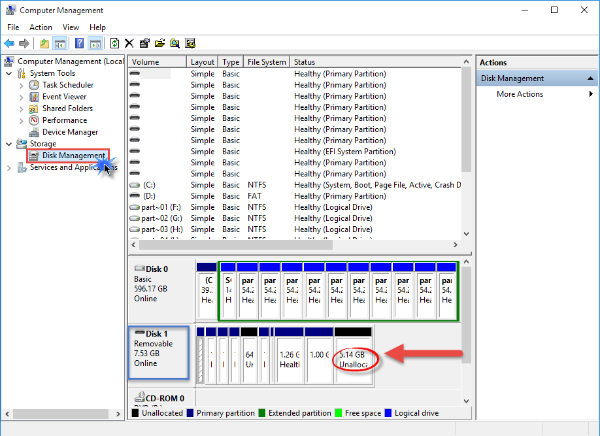Select the part~02 (G:) volume row
This screenshot has width=600, height=436.
(x=295, y=218)
